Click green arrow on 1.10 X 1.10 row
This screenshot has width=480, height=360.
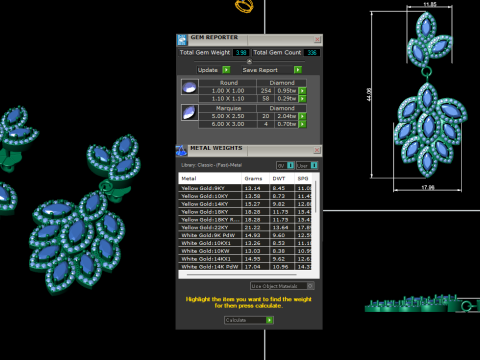302,99
